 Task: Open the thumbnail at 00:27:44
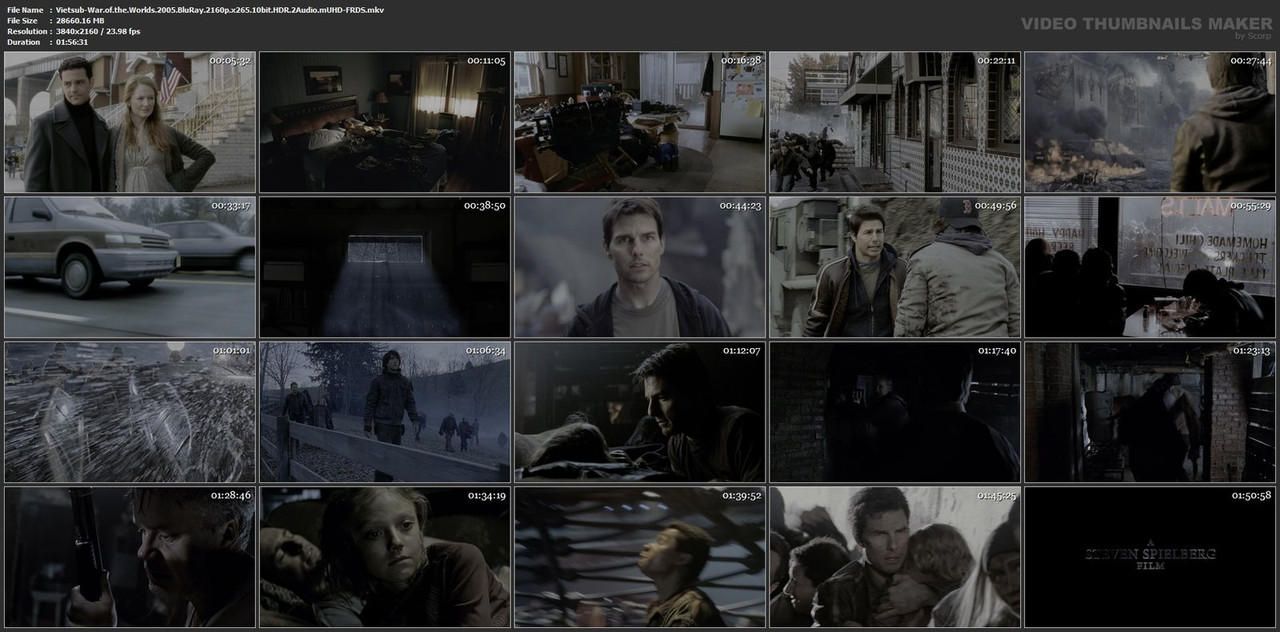point(1150,122)
